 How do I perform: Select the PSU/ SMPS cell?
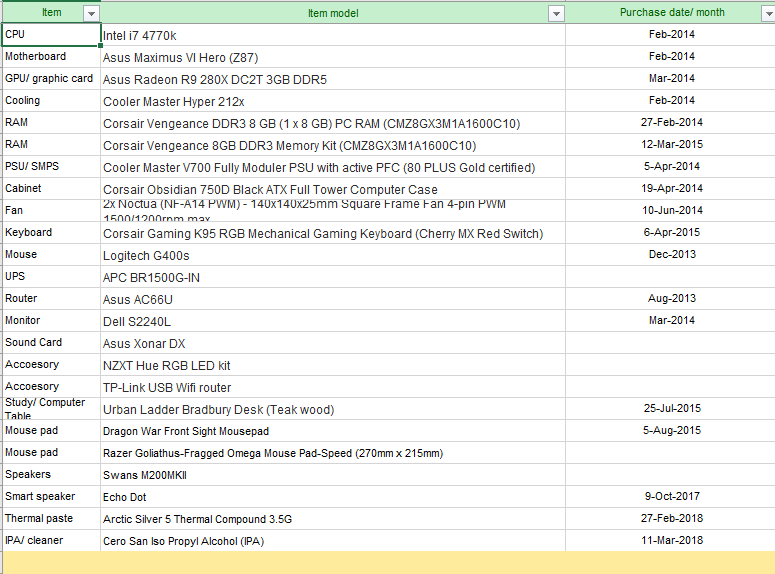pos(51,167)
